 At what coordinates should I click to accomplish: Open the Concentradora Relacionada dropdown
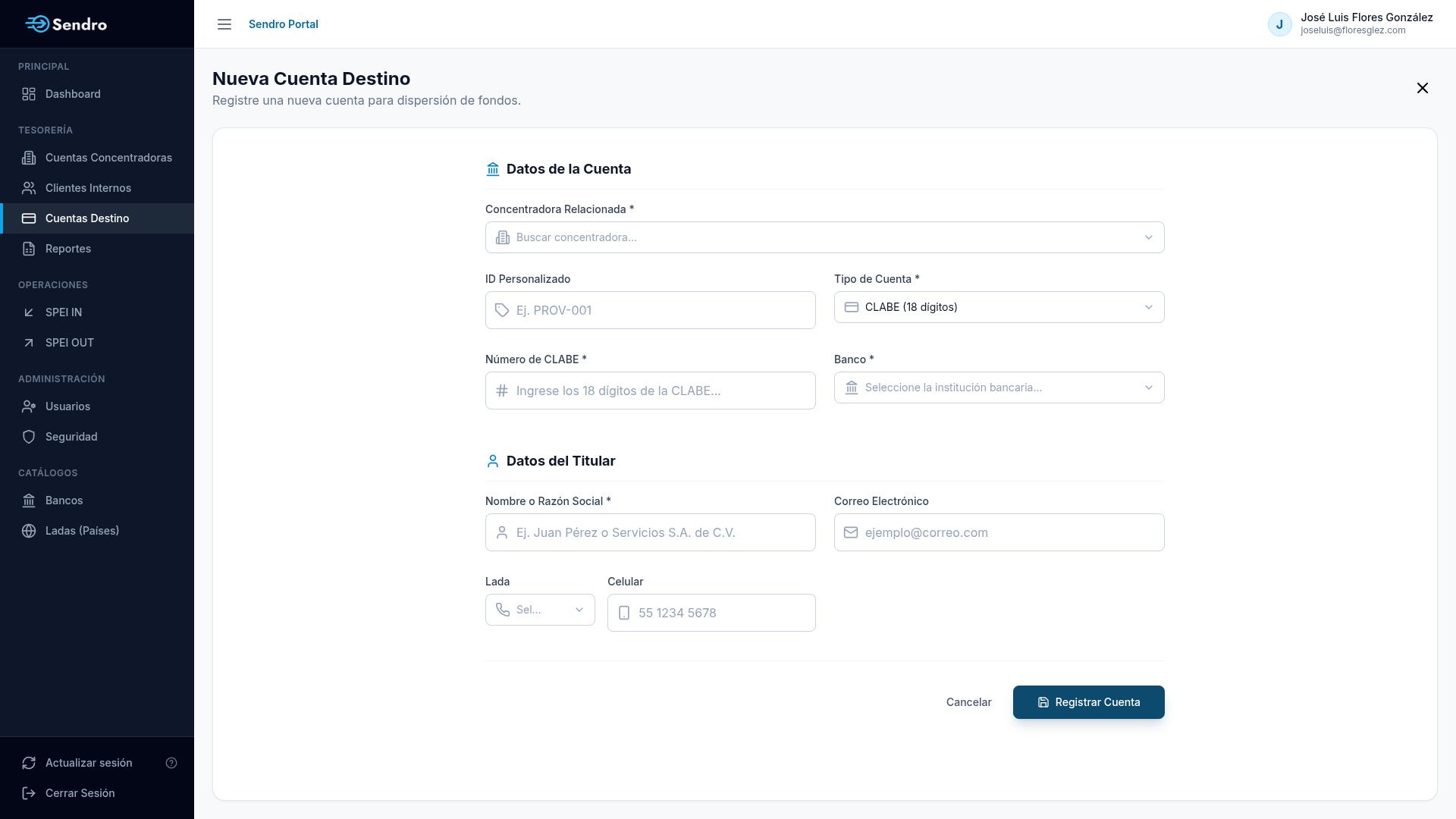(x=825, y=237)
